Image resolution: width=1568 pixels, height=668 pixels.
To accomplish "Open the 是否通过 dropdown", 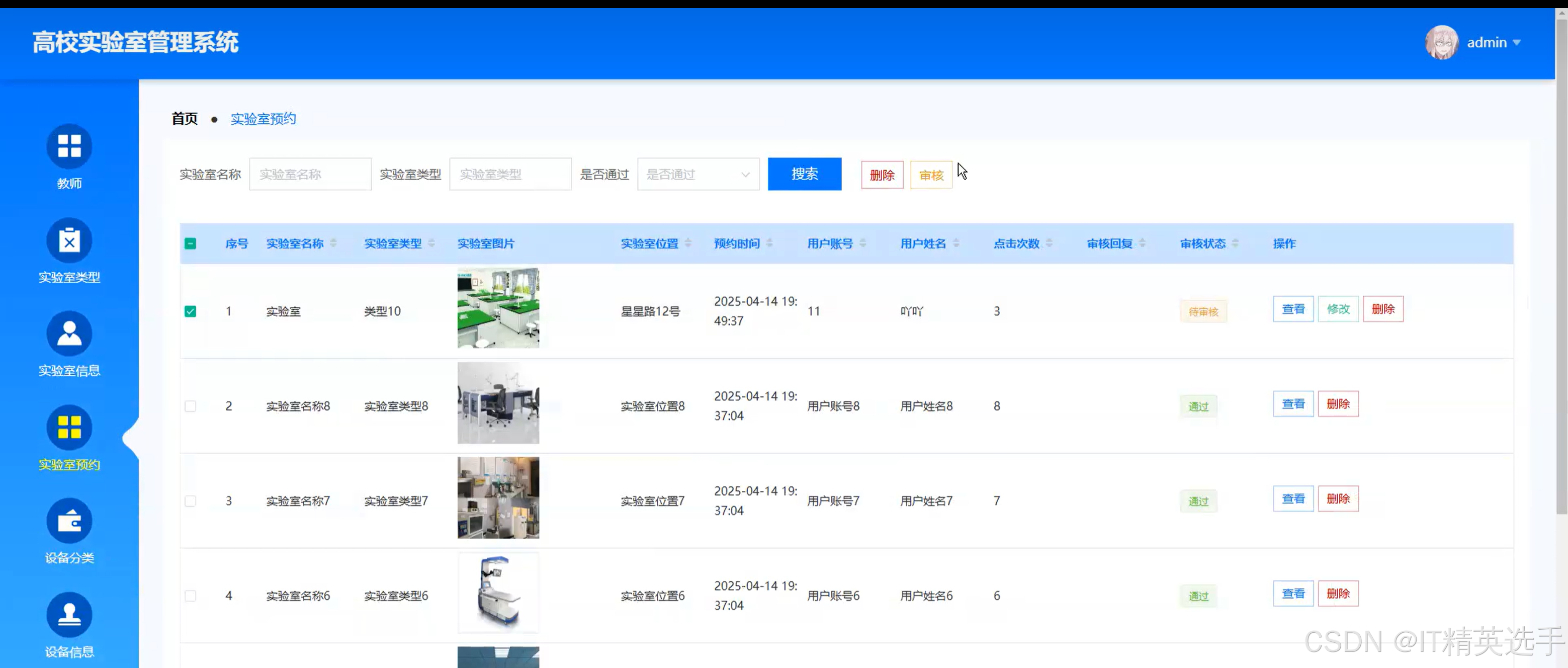I will click(698, 174).
